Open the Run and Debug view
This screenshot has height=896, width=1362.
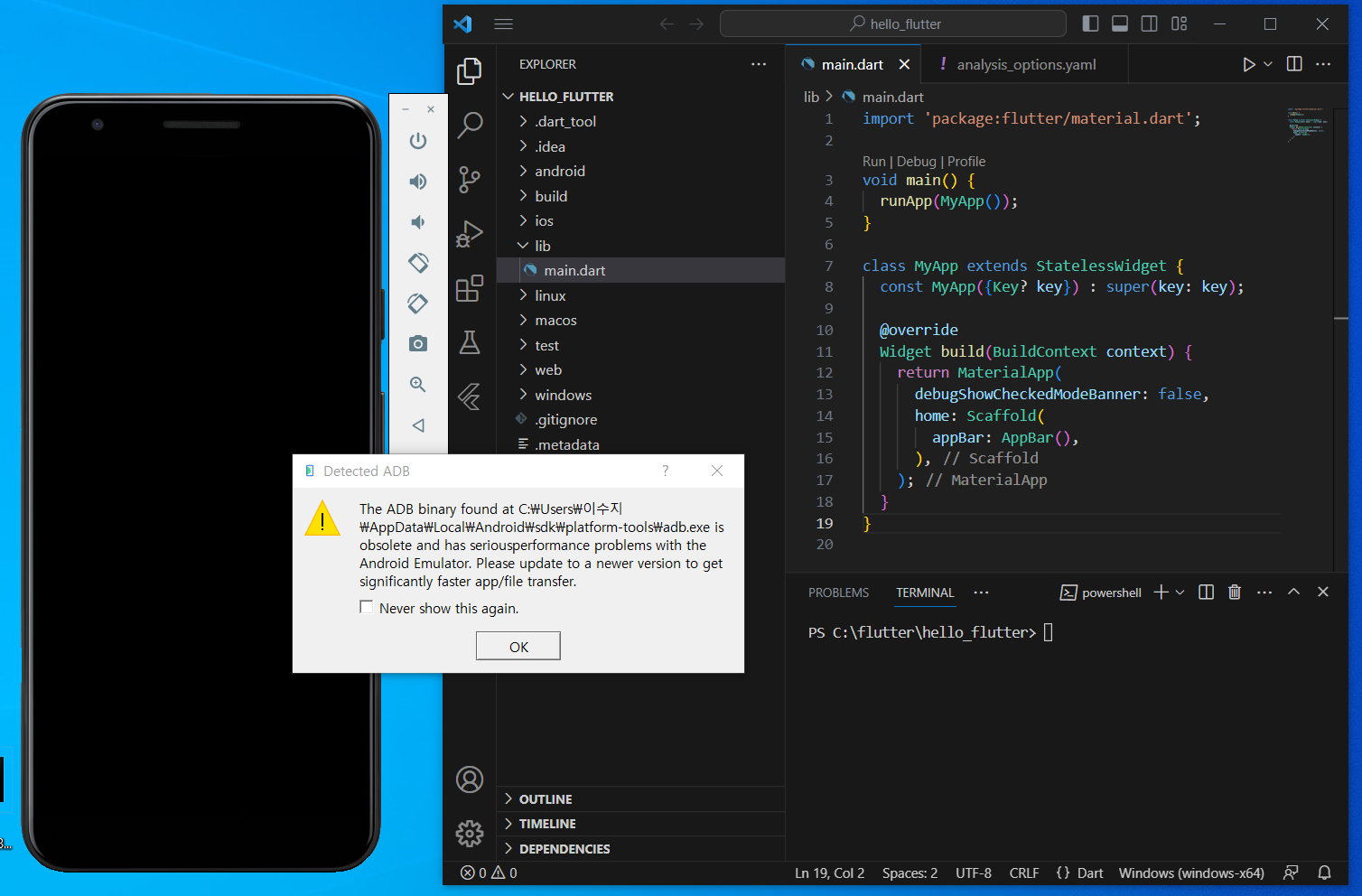point(470,234)
